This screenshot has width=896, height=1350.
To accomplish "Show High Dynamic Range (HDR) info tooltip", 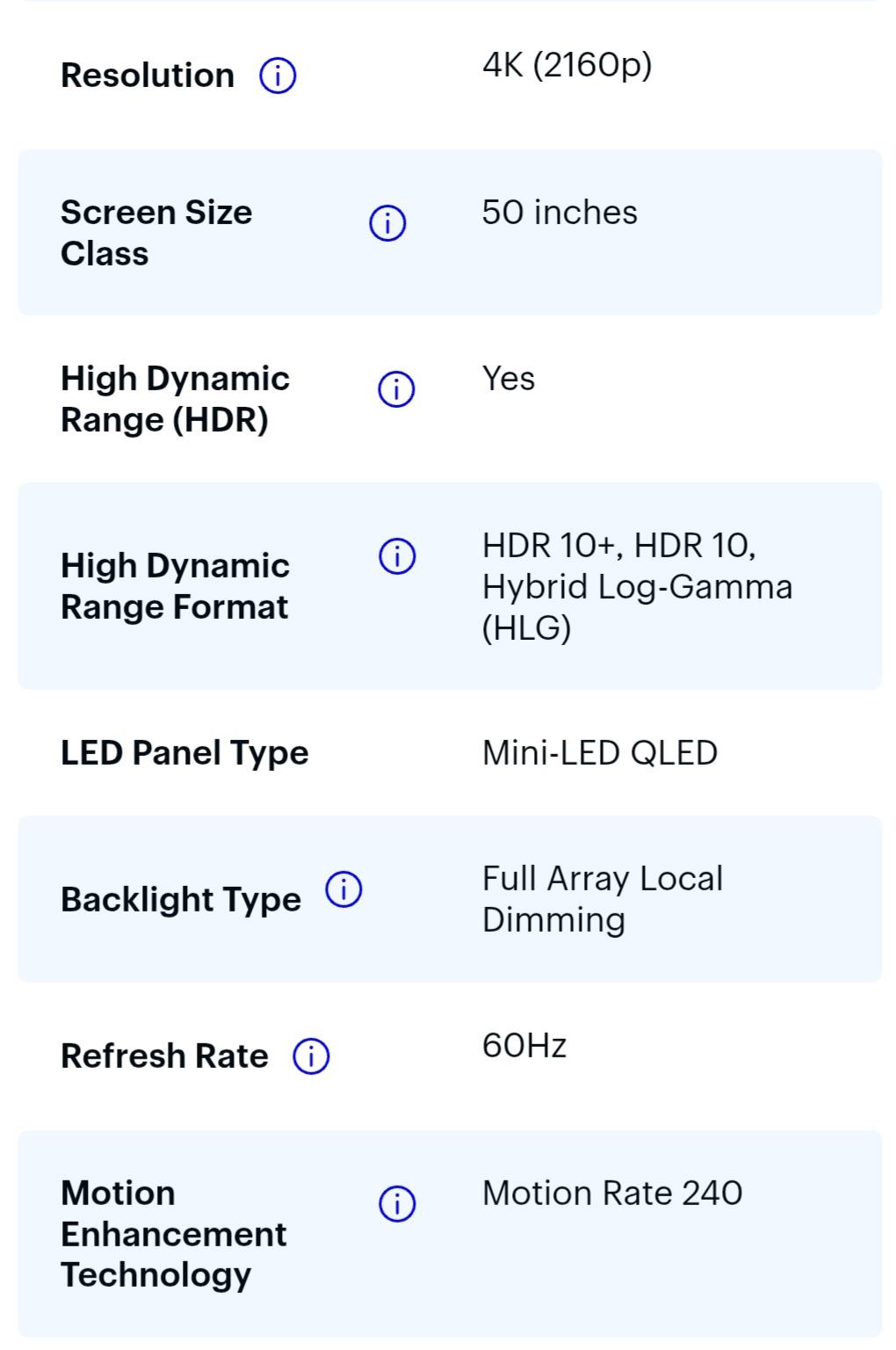I will (x=396, y=388).
